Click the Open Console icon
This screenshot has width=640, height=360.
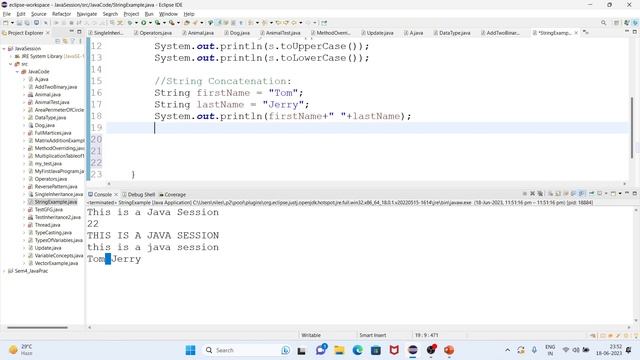(x=613, y=193)
